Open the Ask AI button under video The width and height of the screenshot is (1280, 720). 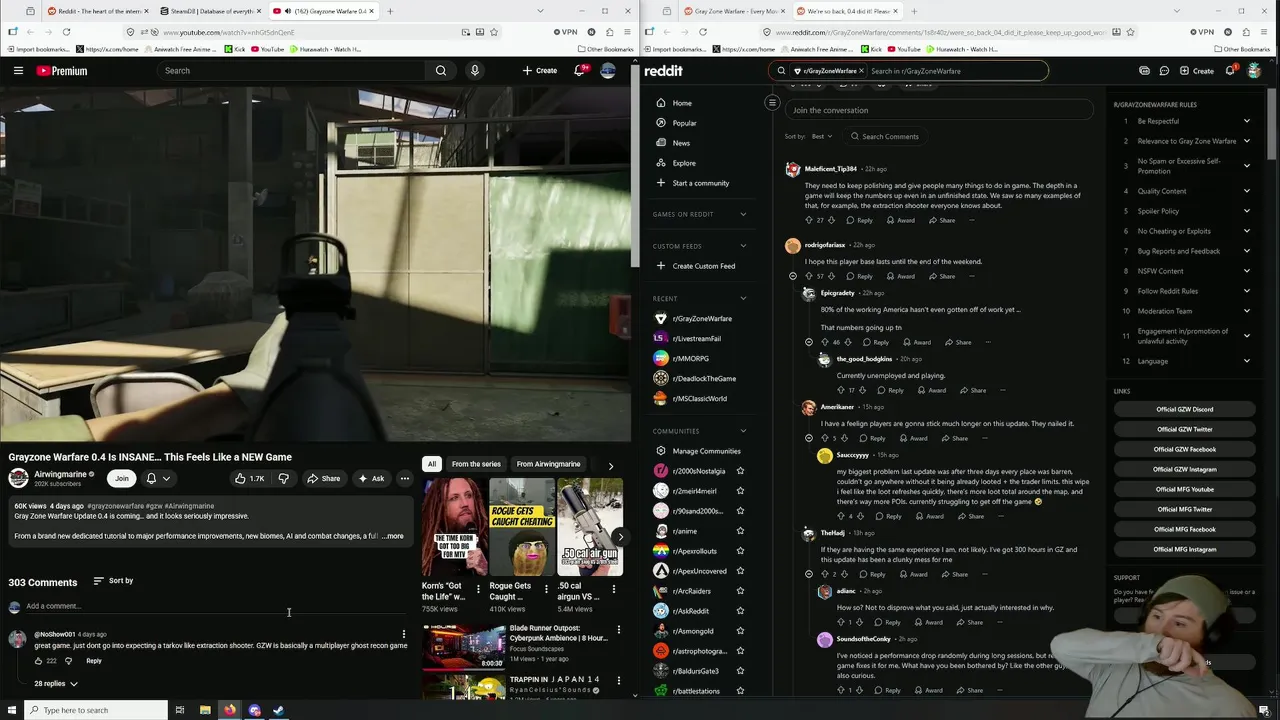(x=371, y=478)
